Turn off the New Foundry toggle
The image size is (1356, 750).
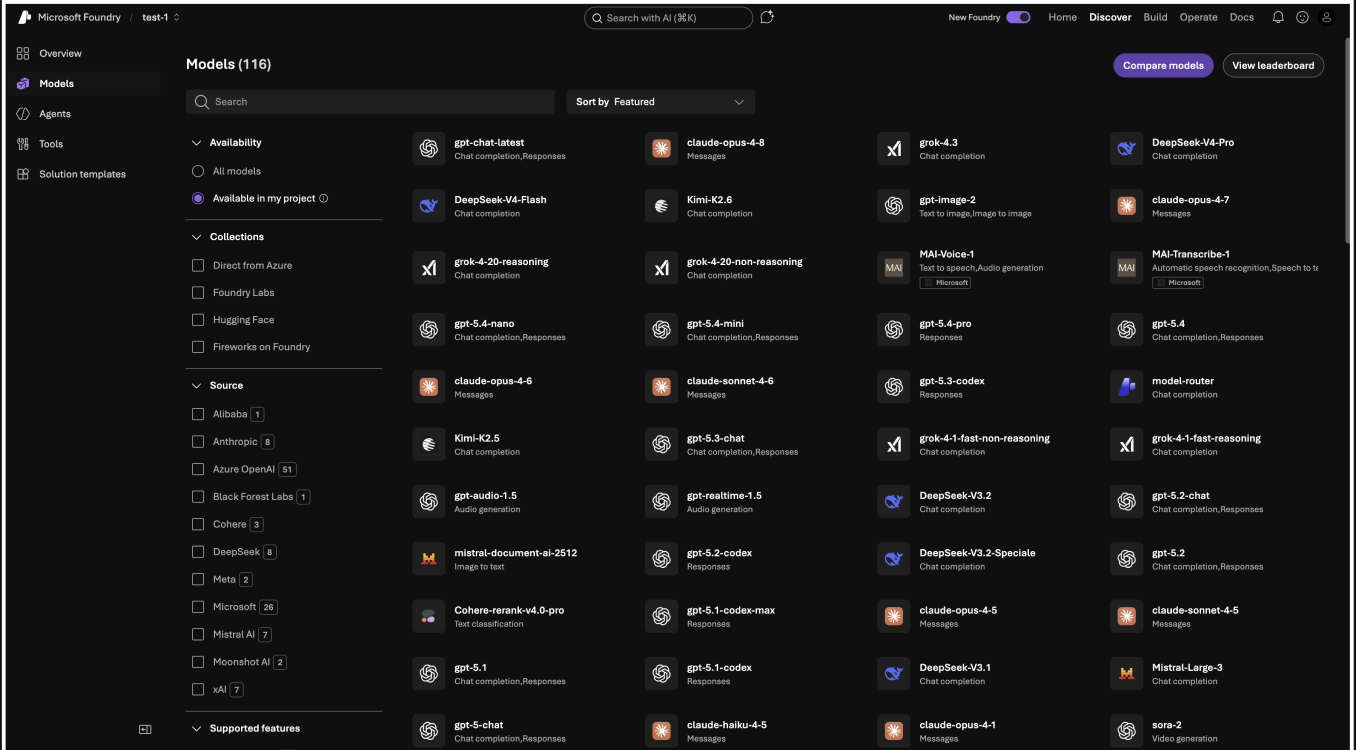coord(1018,17)
